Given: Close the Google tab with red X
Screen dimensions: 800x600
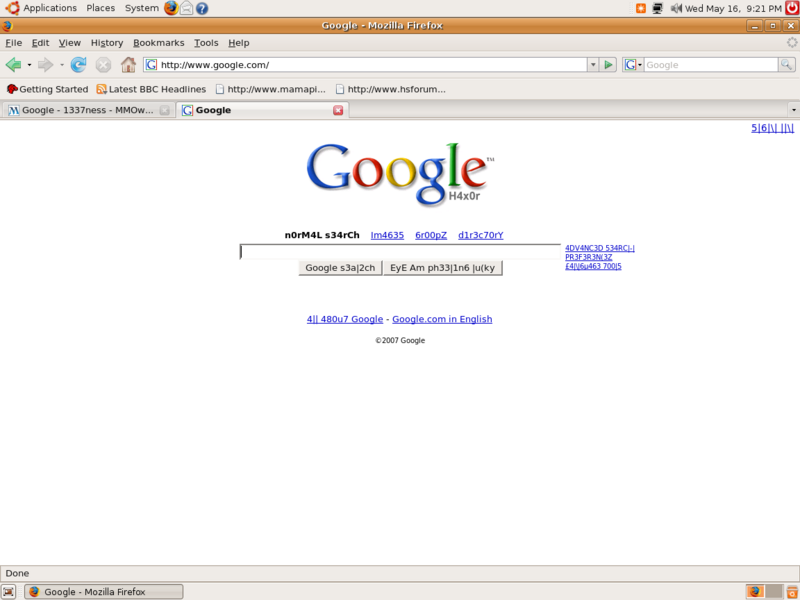Looking at the screenshot, I should coord(338,110).
